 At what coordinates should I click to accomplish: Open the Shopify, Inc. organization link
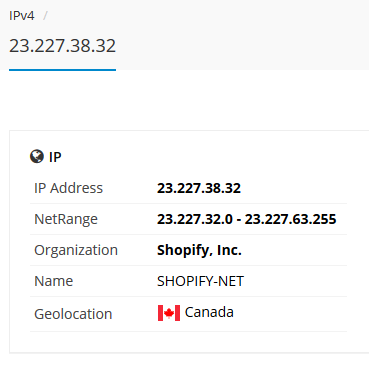199,250
